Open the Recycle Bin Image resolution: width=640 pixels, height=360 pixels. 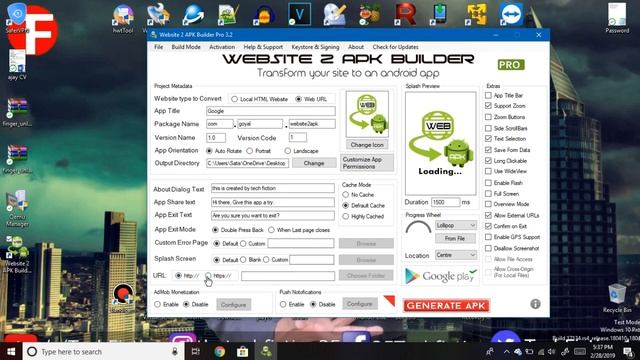tap(617, 299)
